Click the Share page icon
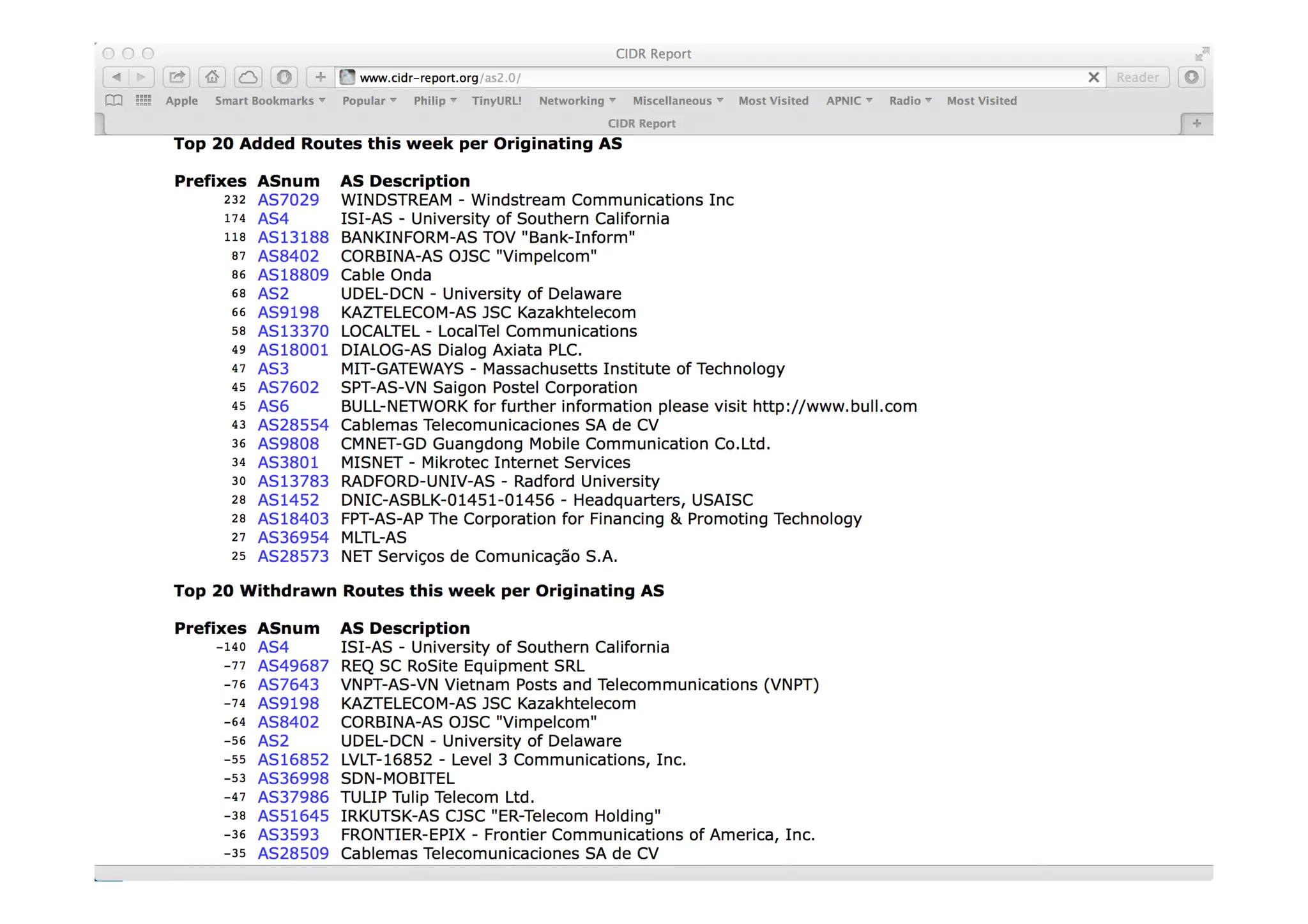Screen dimensions: 1308x924 tap(177, 77)
